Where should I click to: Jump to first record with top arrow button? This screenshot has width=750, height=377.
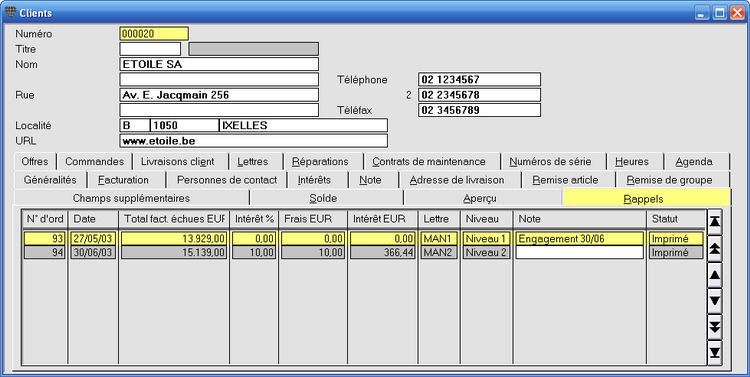point(715,222)
